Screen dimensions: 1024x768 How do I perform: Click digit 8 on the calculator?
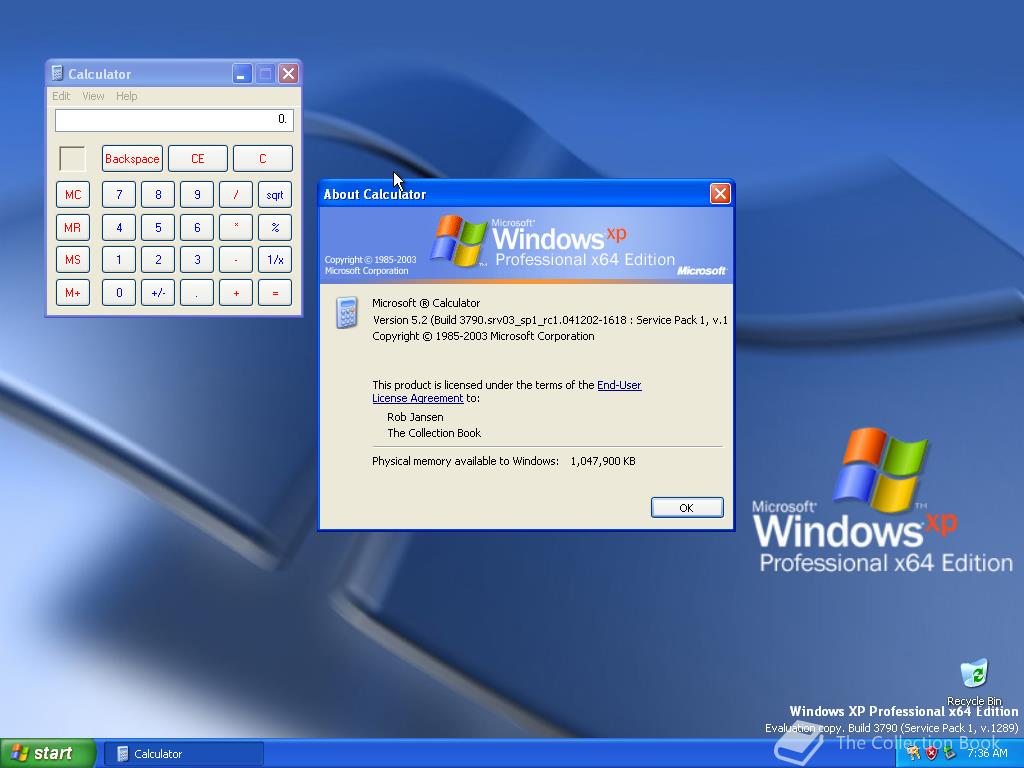[158, 195]
